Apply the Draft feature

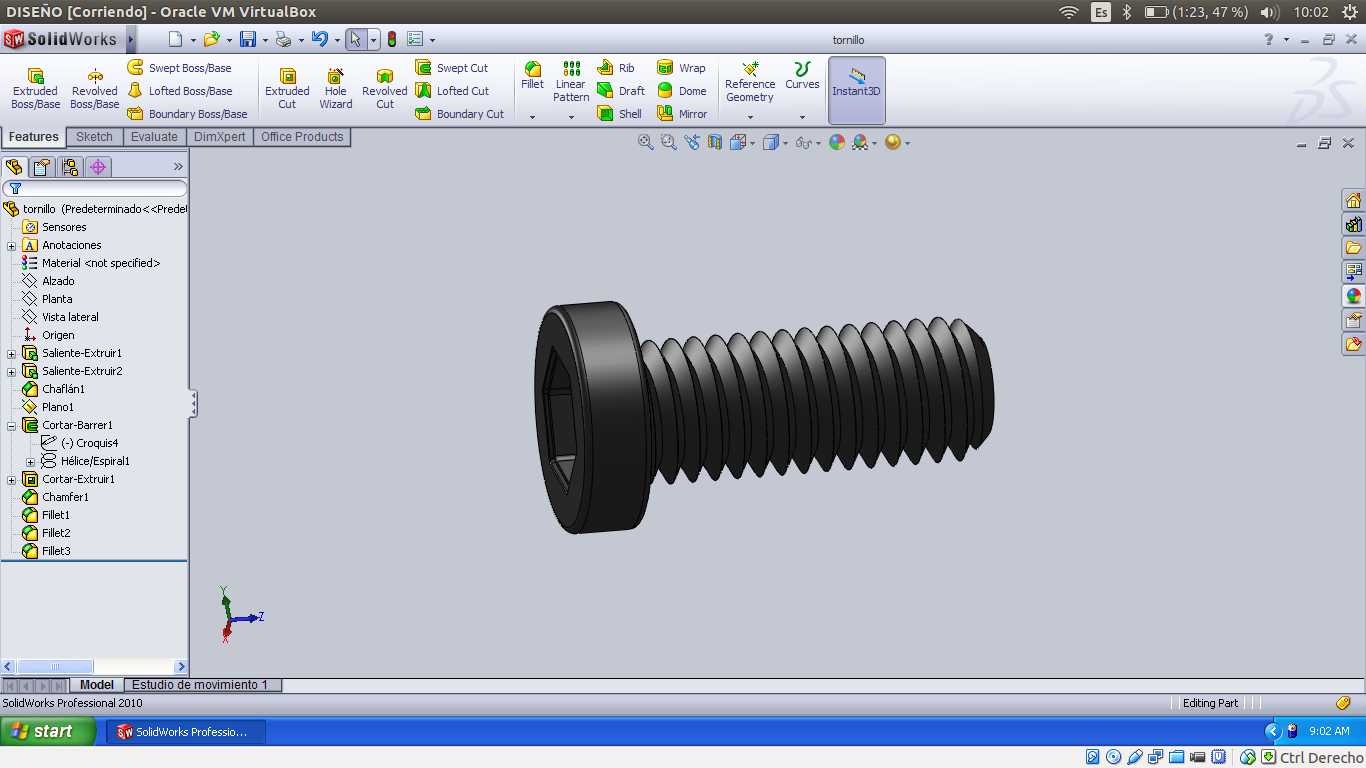(621, 91)
